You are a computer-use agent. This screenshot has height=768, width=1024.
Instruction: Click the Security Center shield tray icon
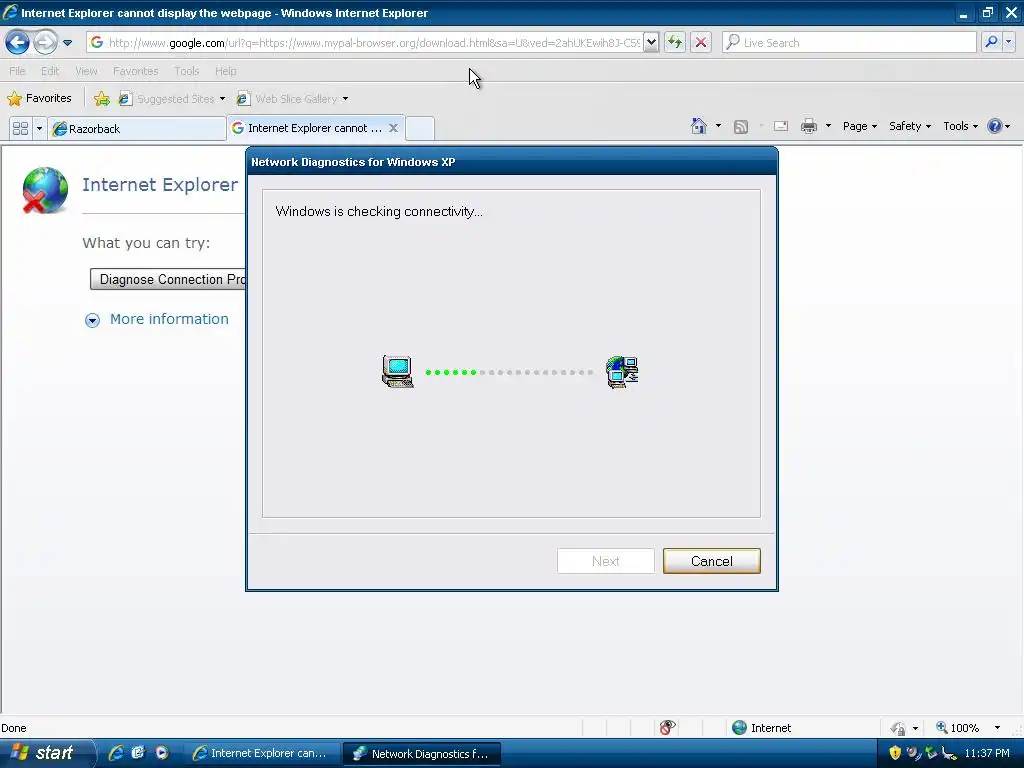(x=895, y=753)
